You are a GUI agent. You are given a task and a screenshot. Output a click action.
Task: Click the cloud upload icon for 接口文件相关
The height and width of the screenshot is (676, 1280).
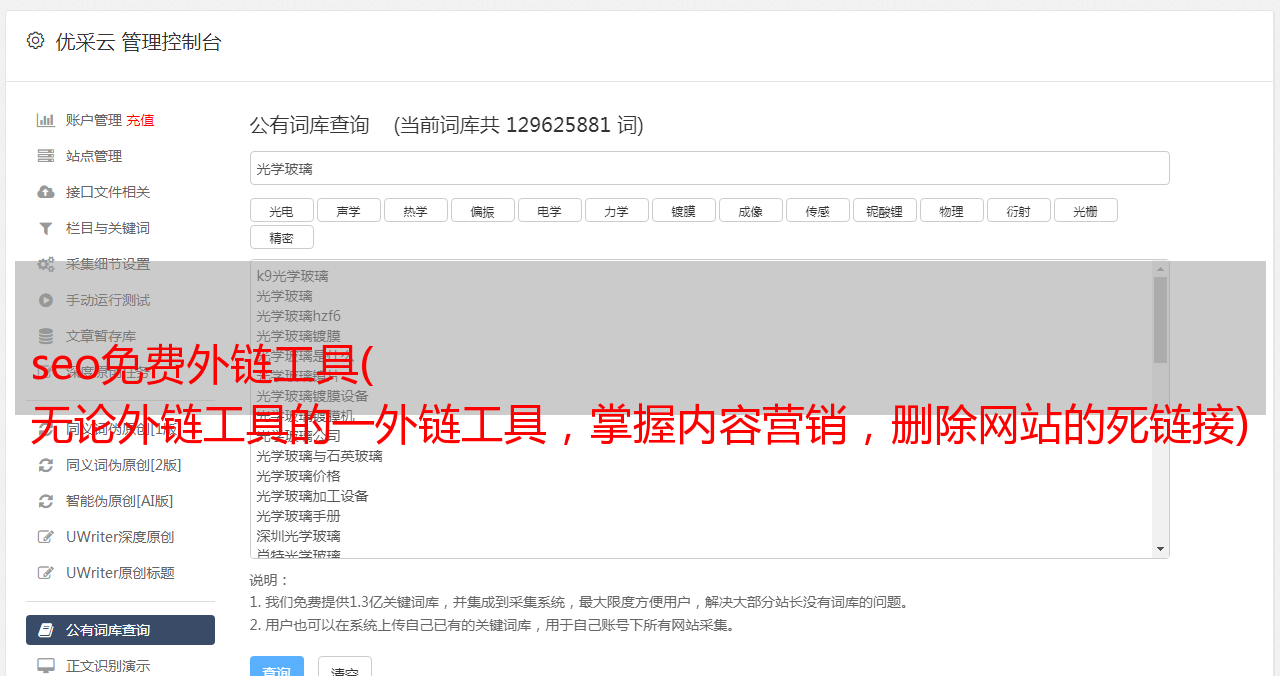[x=46, y=192]
